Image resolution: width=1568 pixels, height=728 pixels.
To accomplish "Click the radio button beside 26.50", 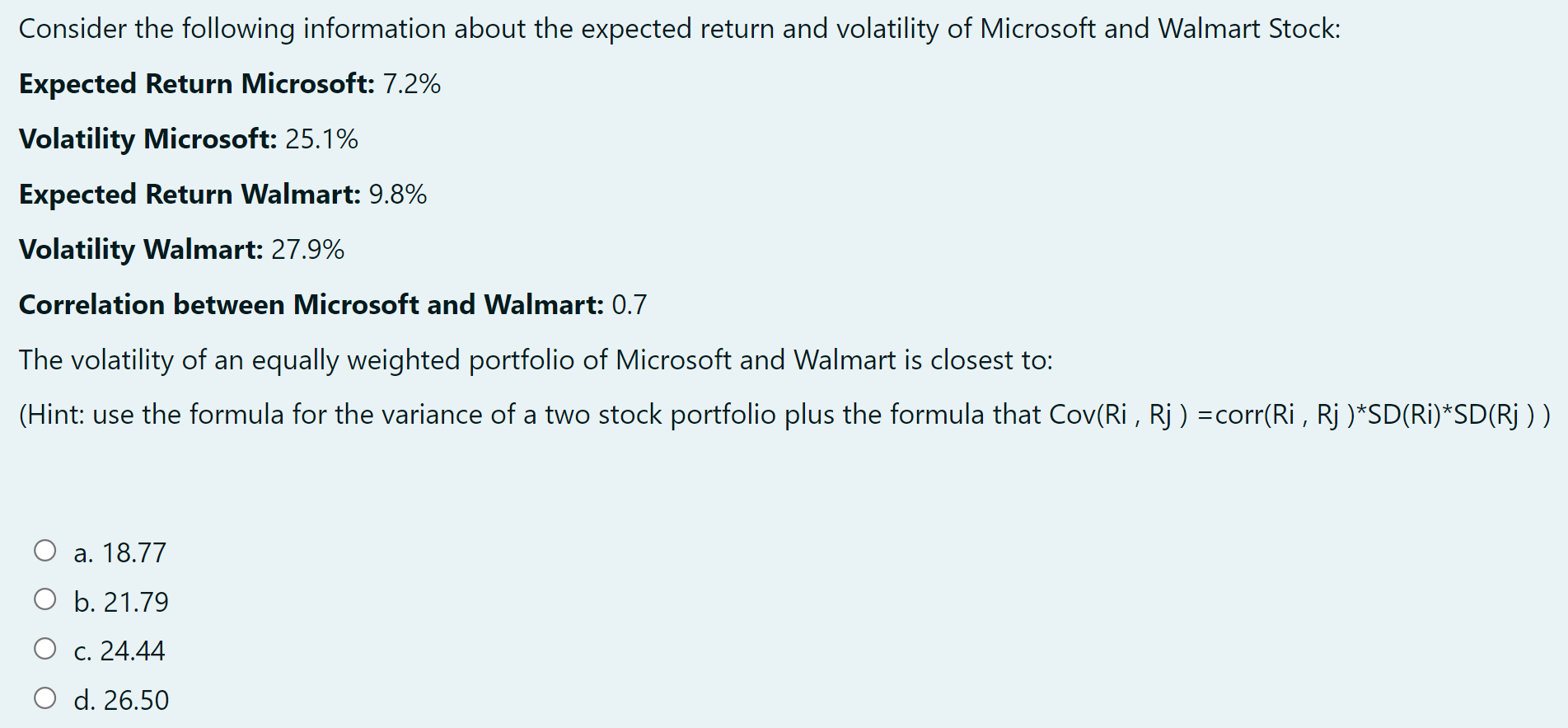I will tap(45, 697).
